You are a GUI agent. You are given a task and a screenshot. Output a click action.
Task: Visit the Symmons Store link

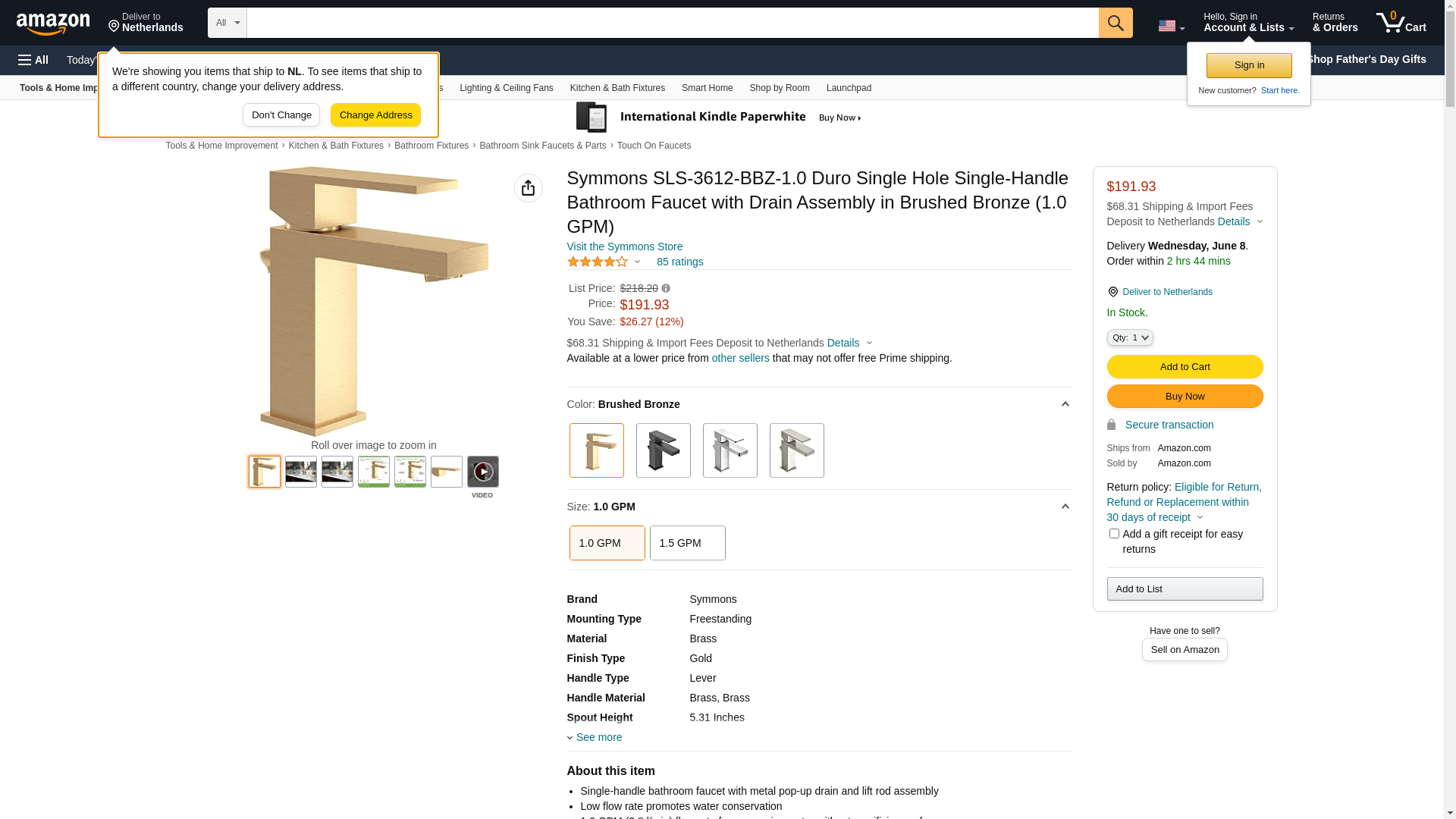pyautogui.click(x=624, y=246)
